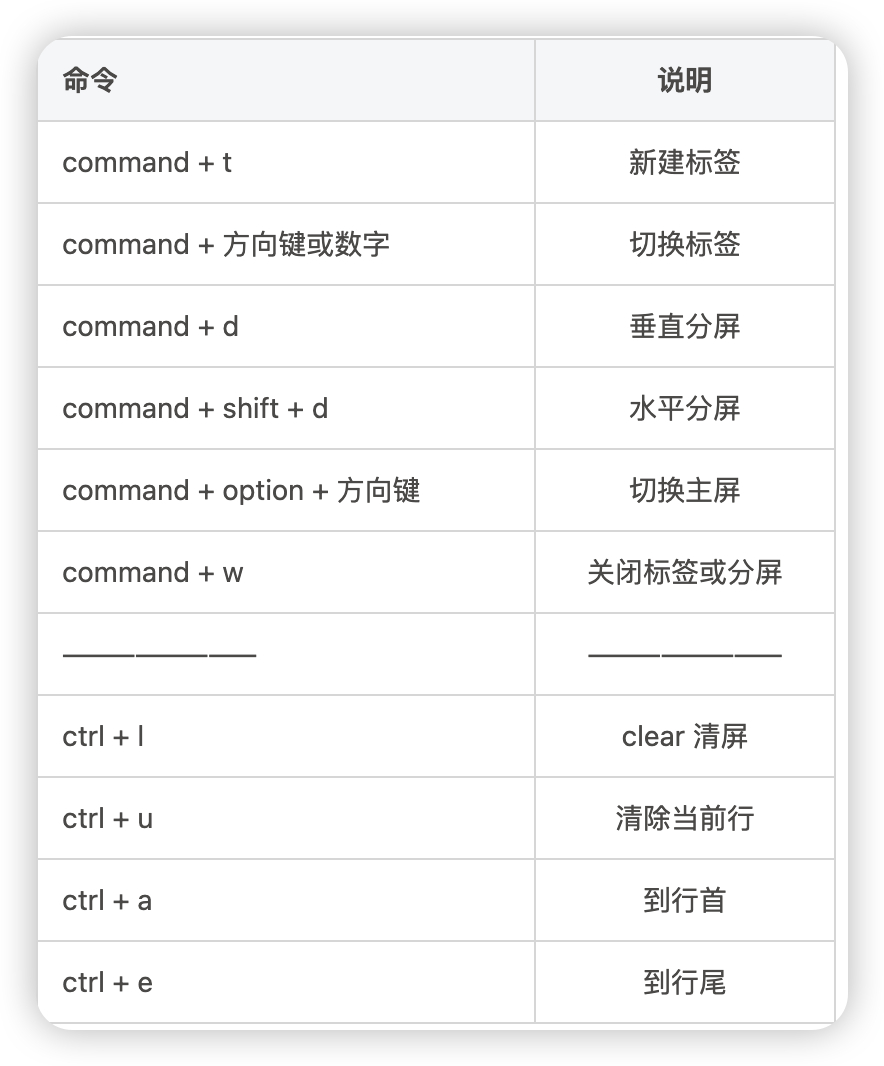Select the 'ctrl + u' shortcut cell
The height and width of the screenshot is (1066, 884).
(286, 819)
